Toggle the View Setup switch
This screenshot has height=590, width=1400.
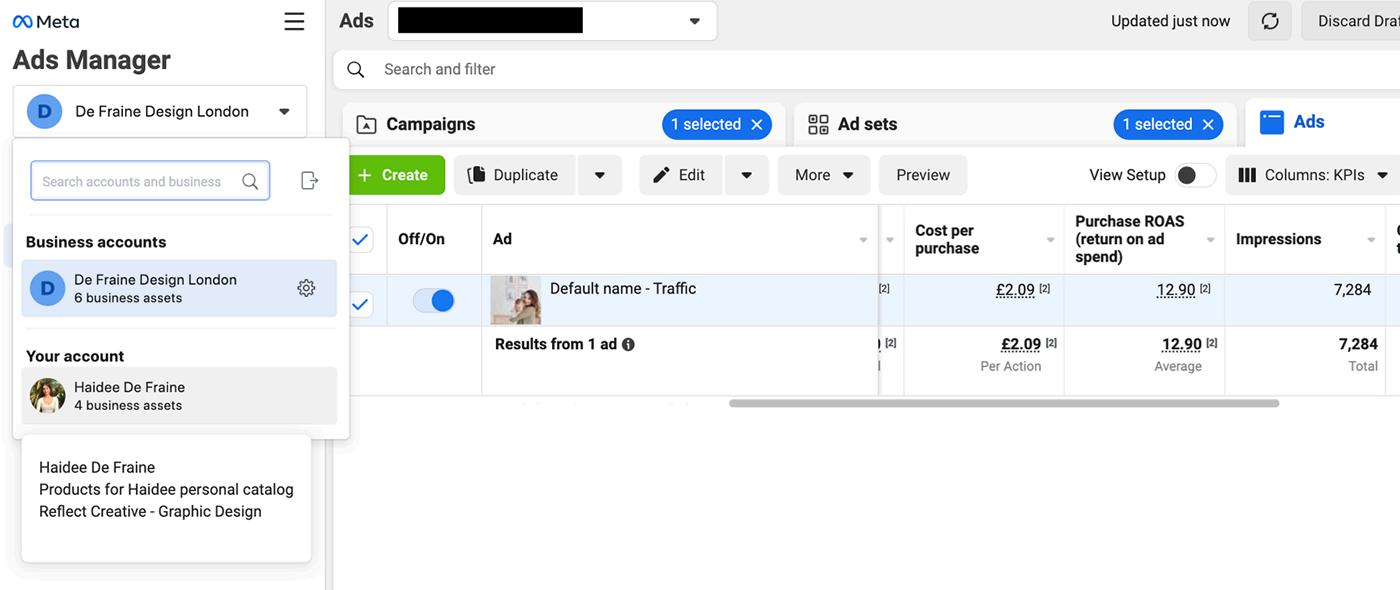coord(1194,175)
